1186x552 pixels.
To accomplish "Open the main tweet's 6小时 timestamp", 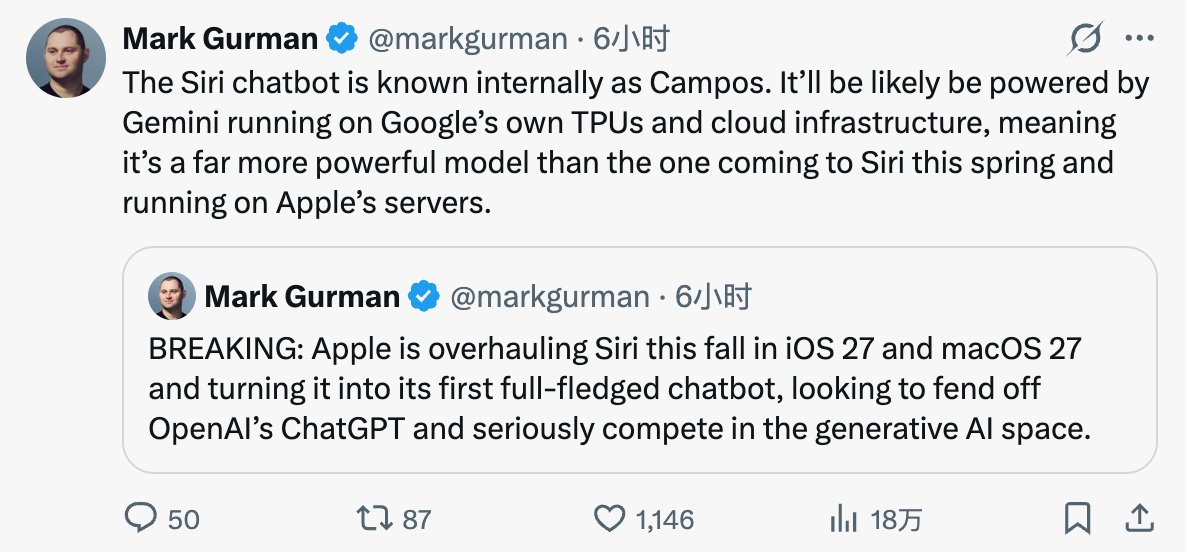I will [x=631, y=39].
